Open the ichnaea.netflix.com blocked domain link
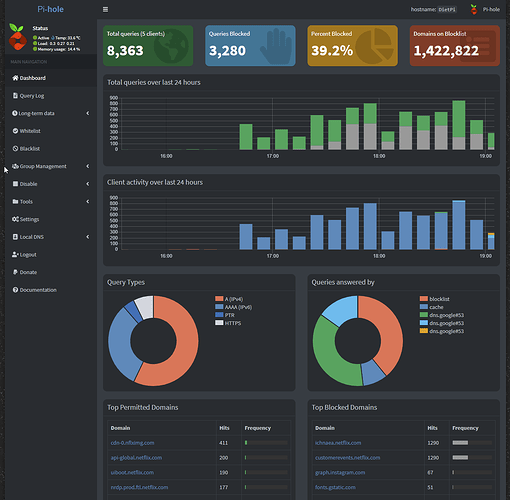The image size is (510, 500). tap(338, 443)
